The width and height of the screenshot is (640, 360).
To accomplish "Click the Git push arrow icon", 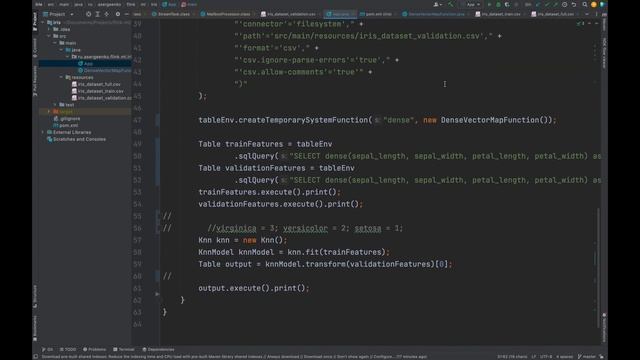I will [x=556, y=4].
